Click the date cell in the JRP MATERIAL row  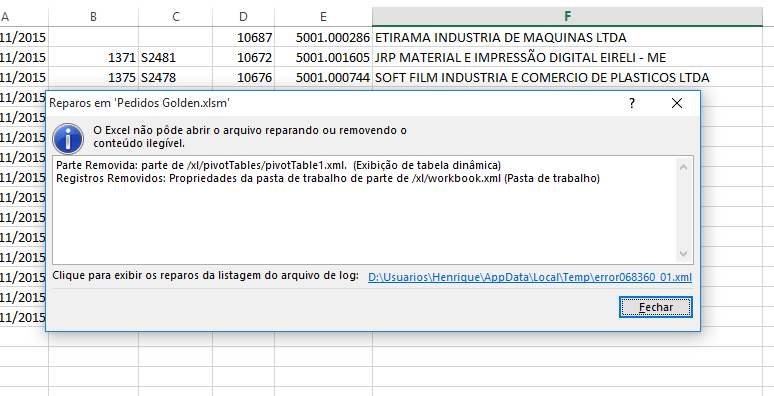[x=24, y=57]
